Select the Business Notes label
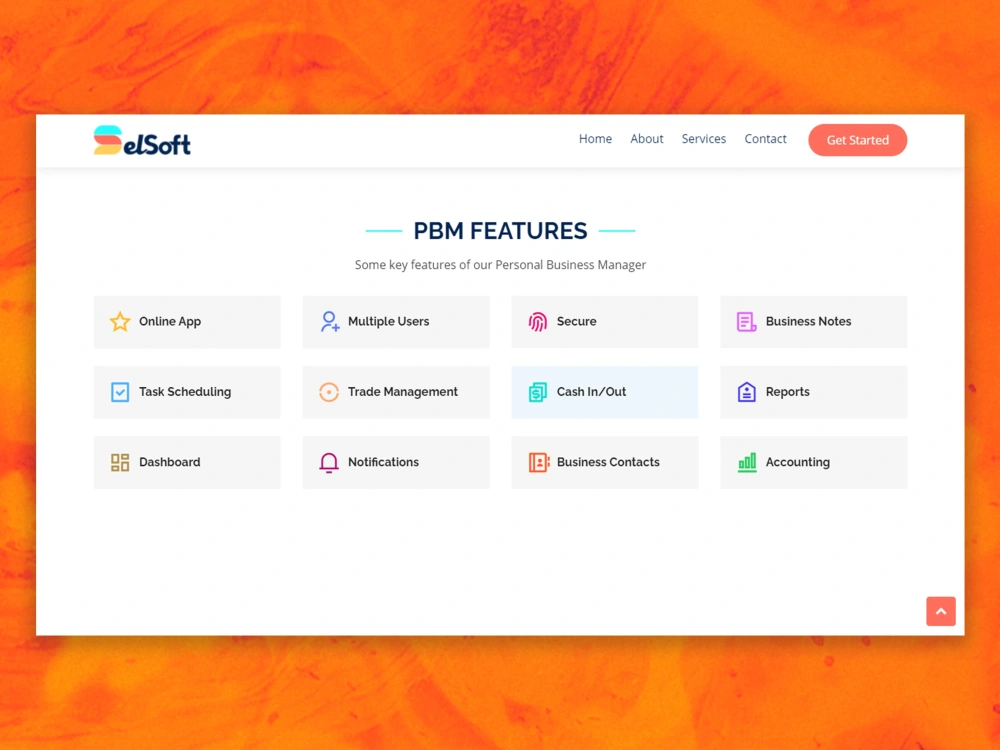 click(x=808, y=321)
